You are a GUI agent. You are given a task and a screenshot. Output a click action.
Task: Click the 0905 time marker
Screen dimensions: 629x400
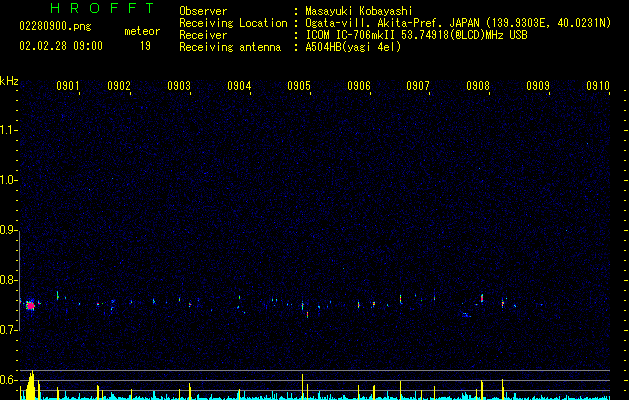pyautogui.click(x=299, y=86)
